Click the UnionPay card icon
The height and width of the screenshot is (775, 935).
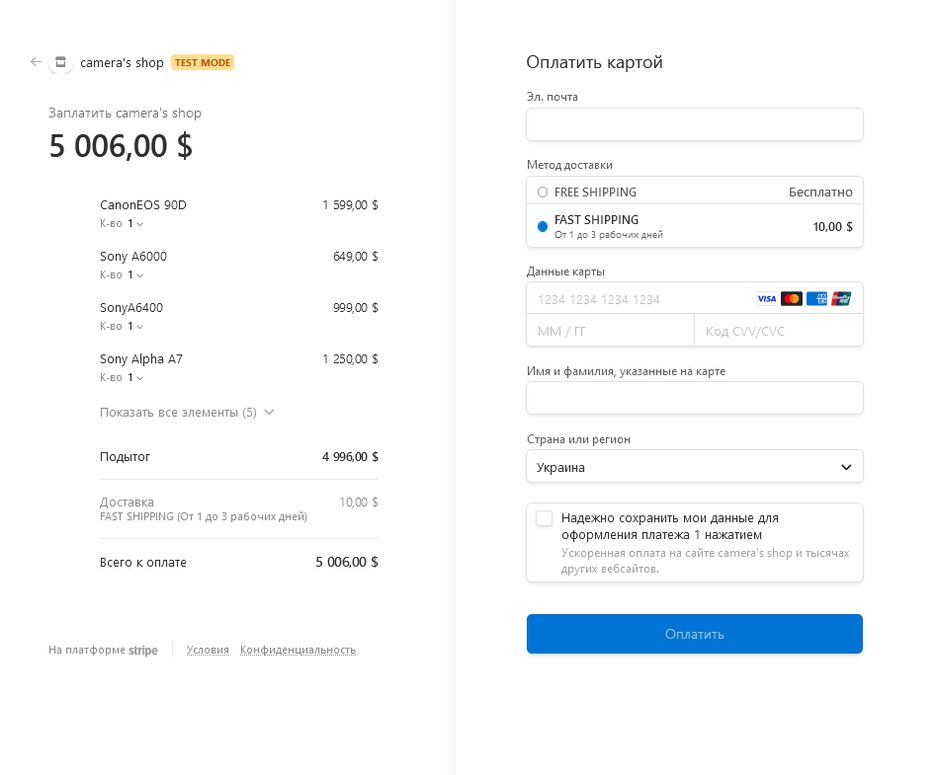pyautogui.click(x=841, y=299)
